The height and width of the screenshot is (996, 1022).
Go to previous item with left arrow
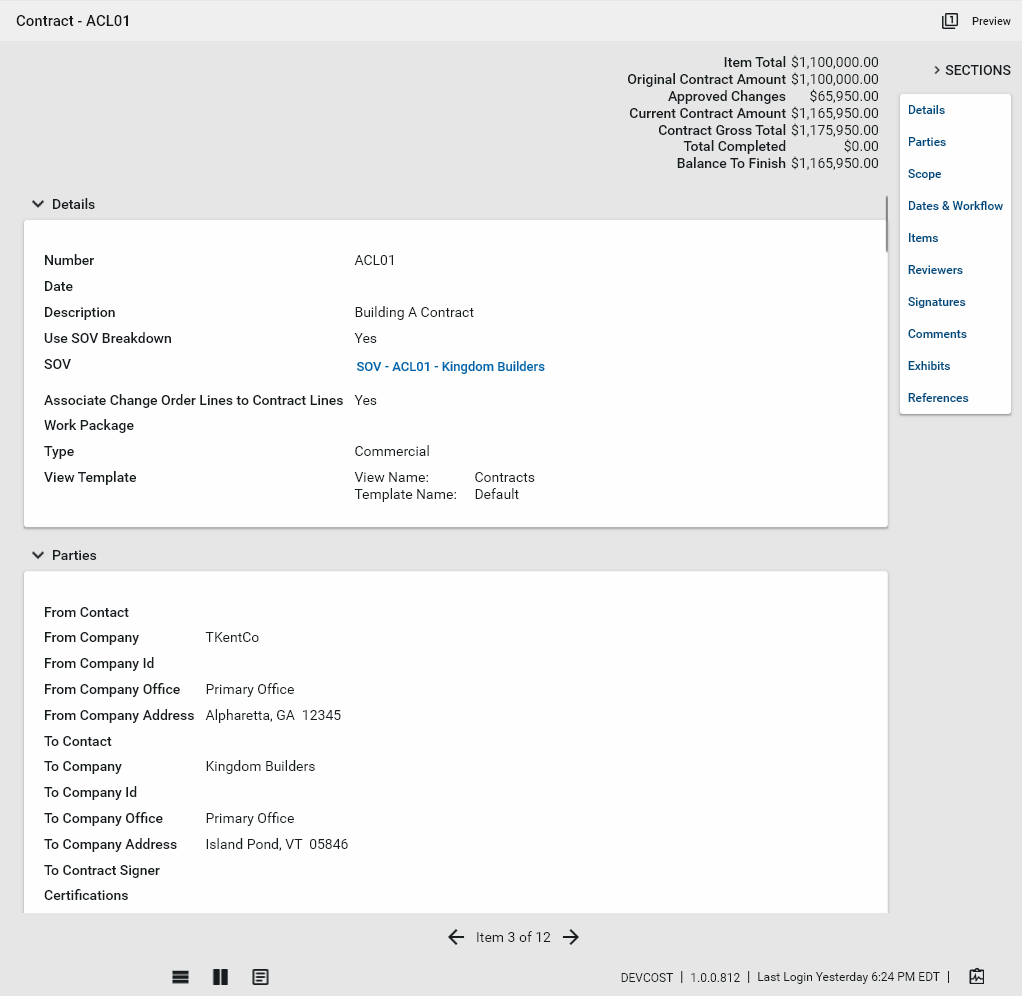pyautogui.click(x=456, y=937)
